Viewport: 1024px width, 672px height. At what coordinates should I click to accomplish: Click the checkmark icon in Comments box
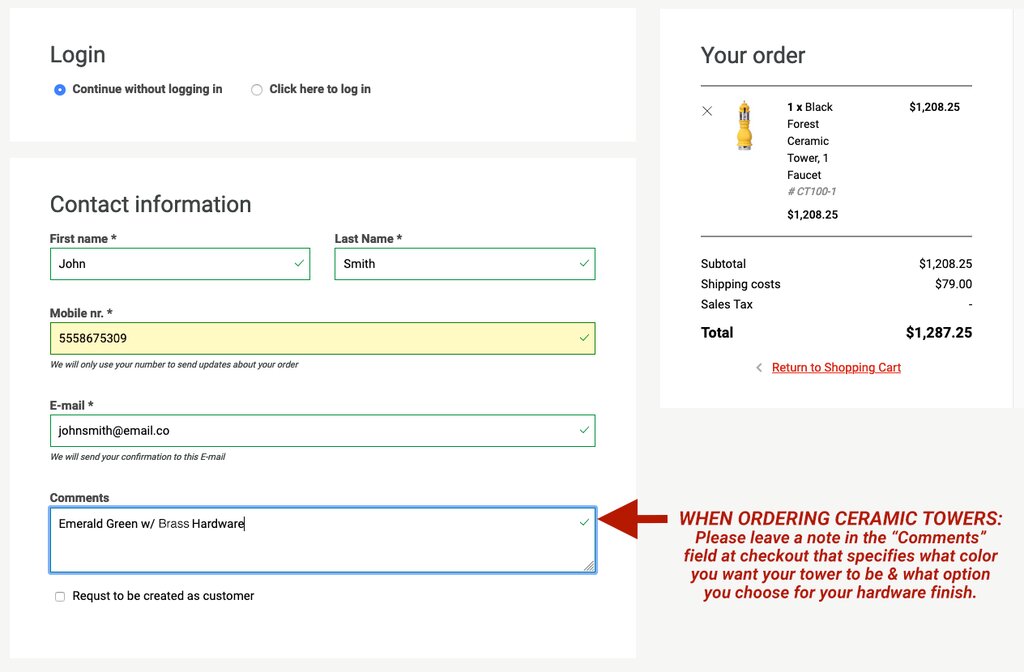[584, 522]
